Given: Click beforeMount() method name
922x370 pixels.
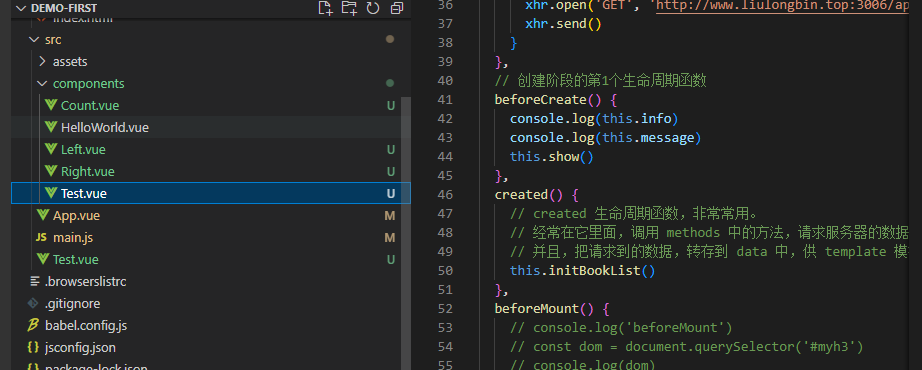Looking at the screenshot, I should pyautogui.click(x=536, y=308).
